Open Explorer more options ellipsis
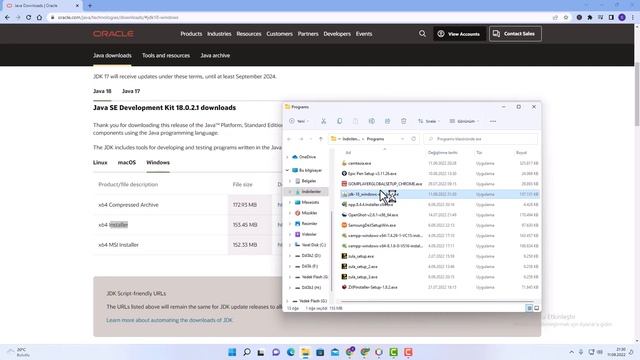The height and width of the screenshot is (360, 640). pyautogui.click(x=493, y=121)
